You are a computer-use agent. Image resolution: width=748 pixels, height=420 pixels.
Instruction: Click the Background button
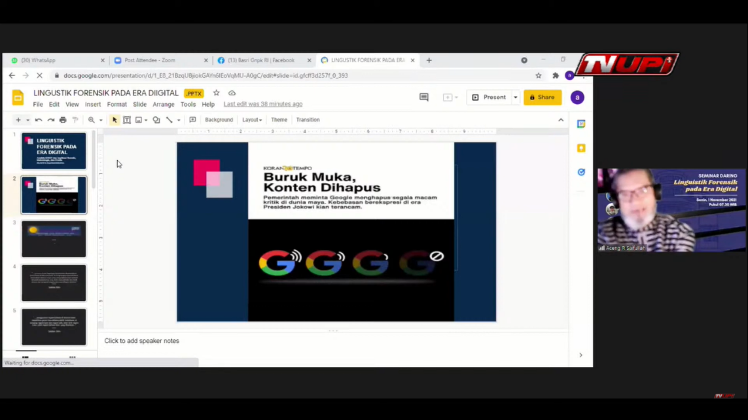[219, 120]
